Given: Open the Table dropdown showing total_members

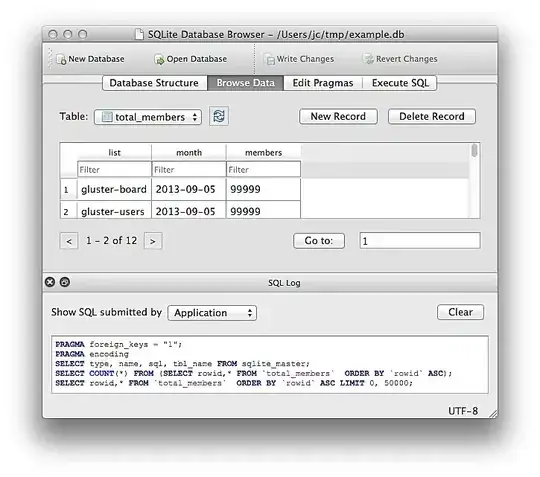Looking at the screenshot, I should click(148, 117).
